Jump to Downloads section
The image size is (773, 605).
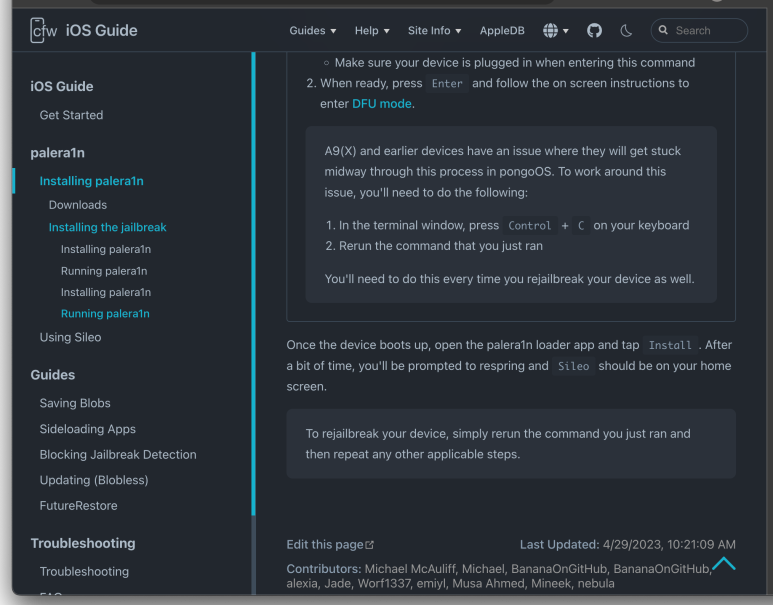78,205
